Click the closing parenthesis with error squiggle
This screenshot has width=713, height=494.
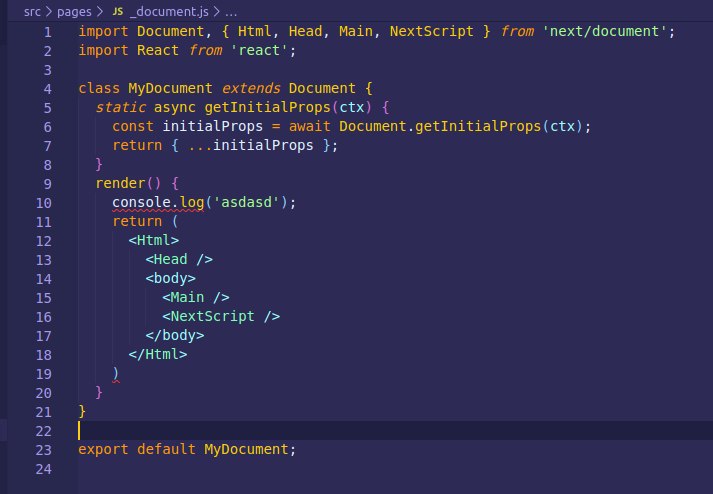click(116, 373)
